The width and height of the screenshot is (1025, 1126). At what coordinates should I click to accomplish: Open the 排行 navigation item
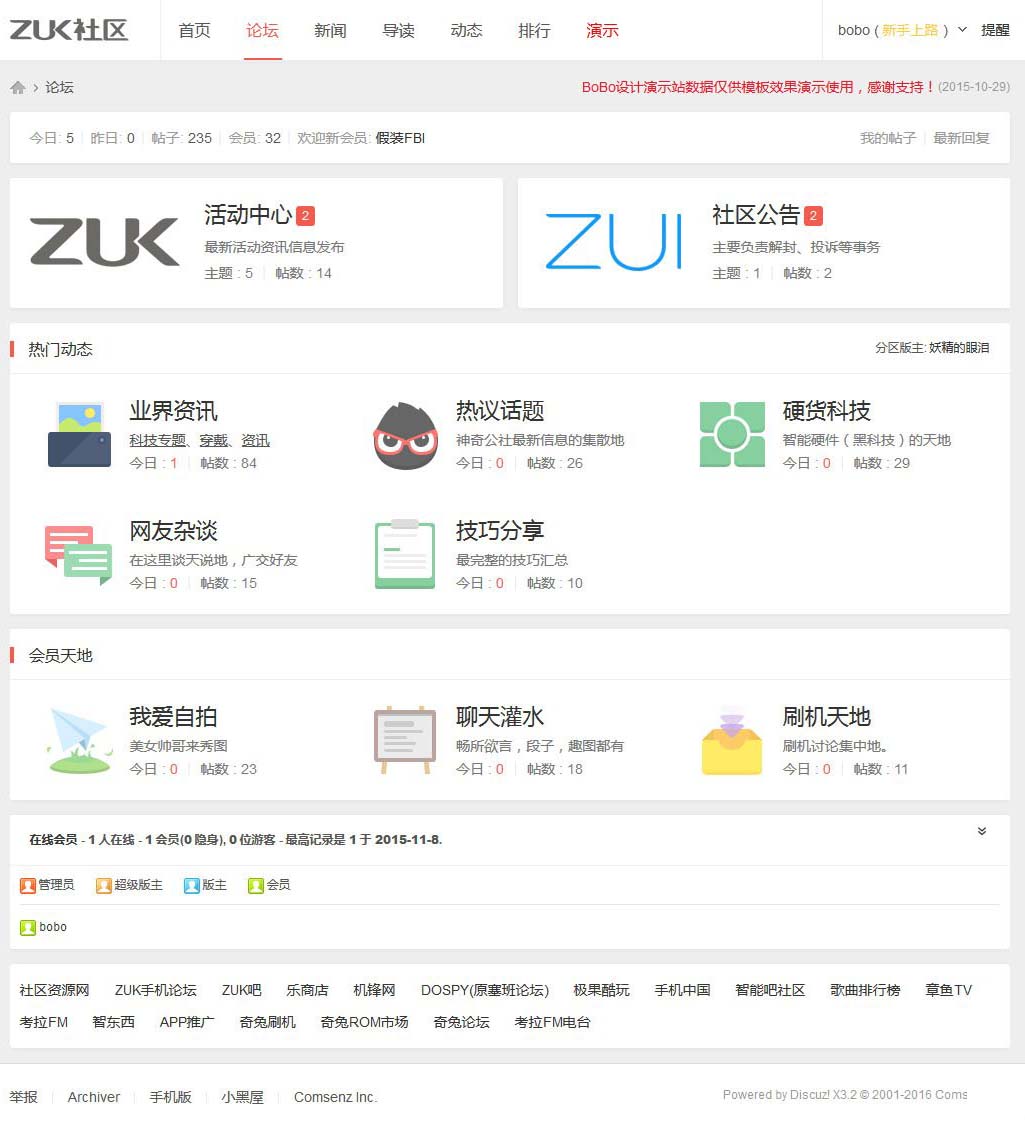click(534, 30)
